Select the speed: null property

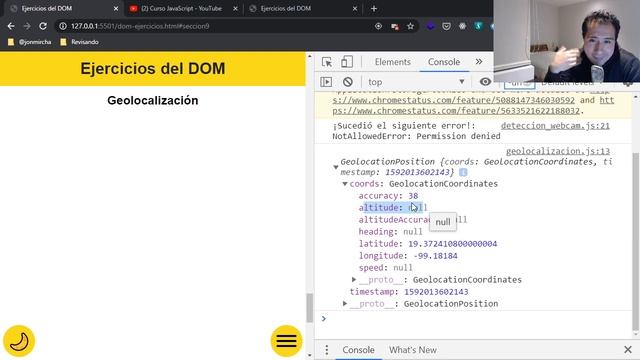(x=386, y=268)
